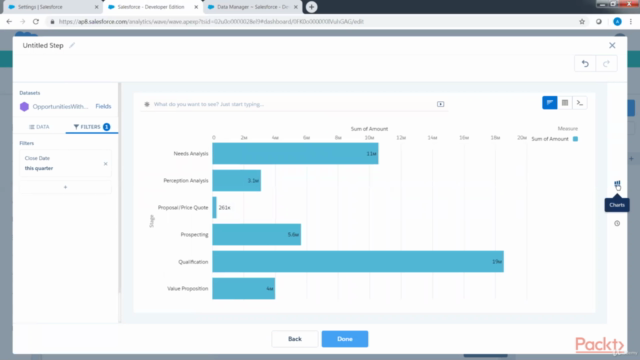Viewport: 640px width, 360px height.
Task: Select the Needs Analysis bar
Action: click(x=295, y=153)
